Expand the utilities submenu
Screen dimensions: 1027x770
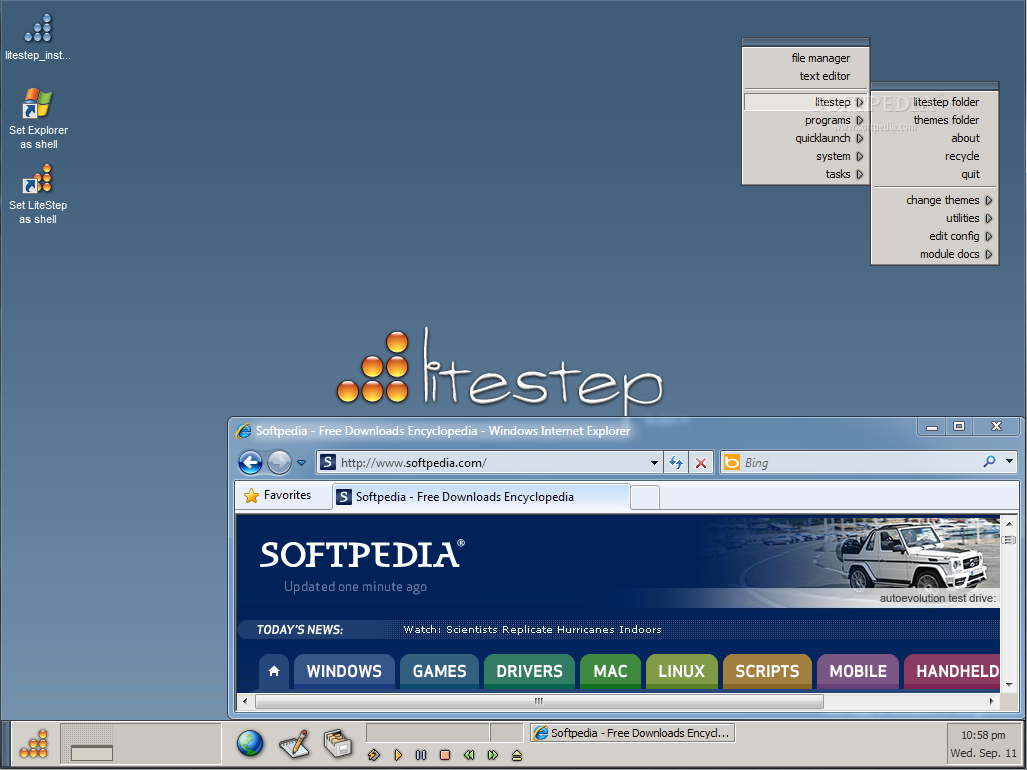click(935, 218)
